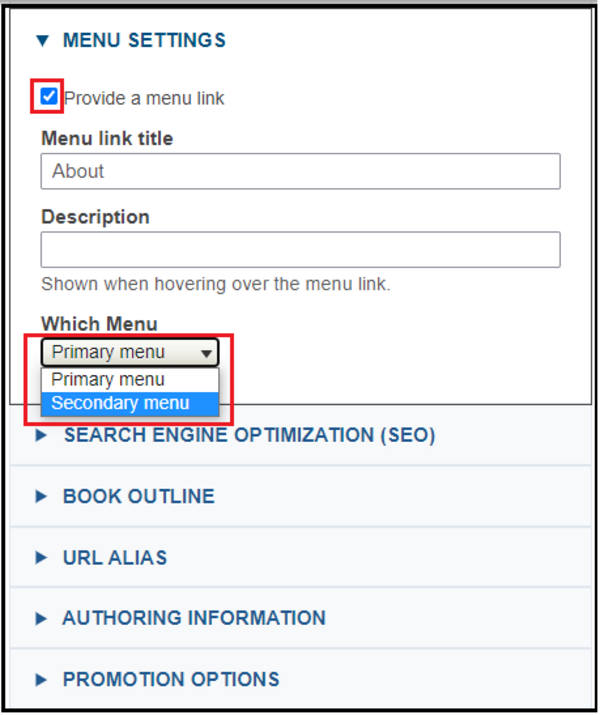Focus the Description text field
600x715 pixels.
(x=300, y=250)
